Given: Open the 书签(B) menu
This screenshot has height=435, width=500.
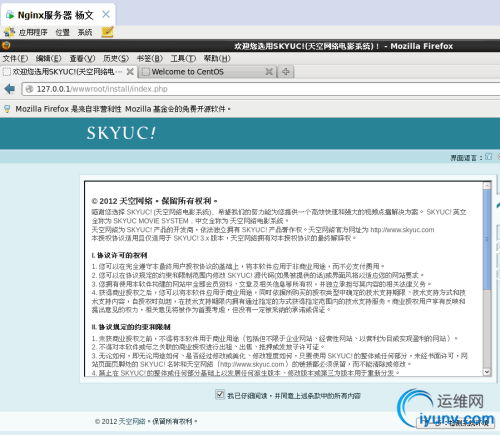Looking at the screenshot, I should click(x=150, y=59).
